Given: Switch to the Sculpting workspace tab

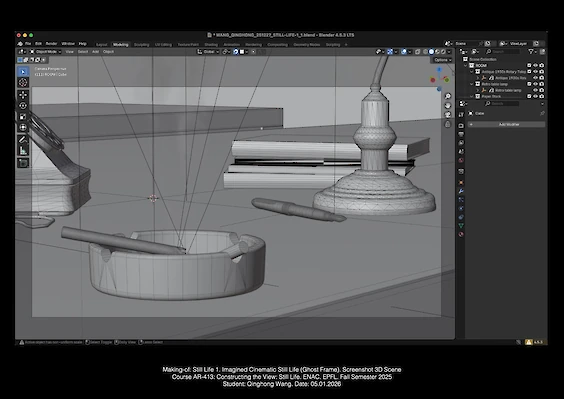Looking at the screenshot, I should pos(141,45).
